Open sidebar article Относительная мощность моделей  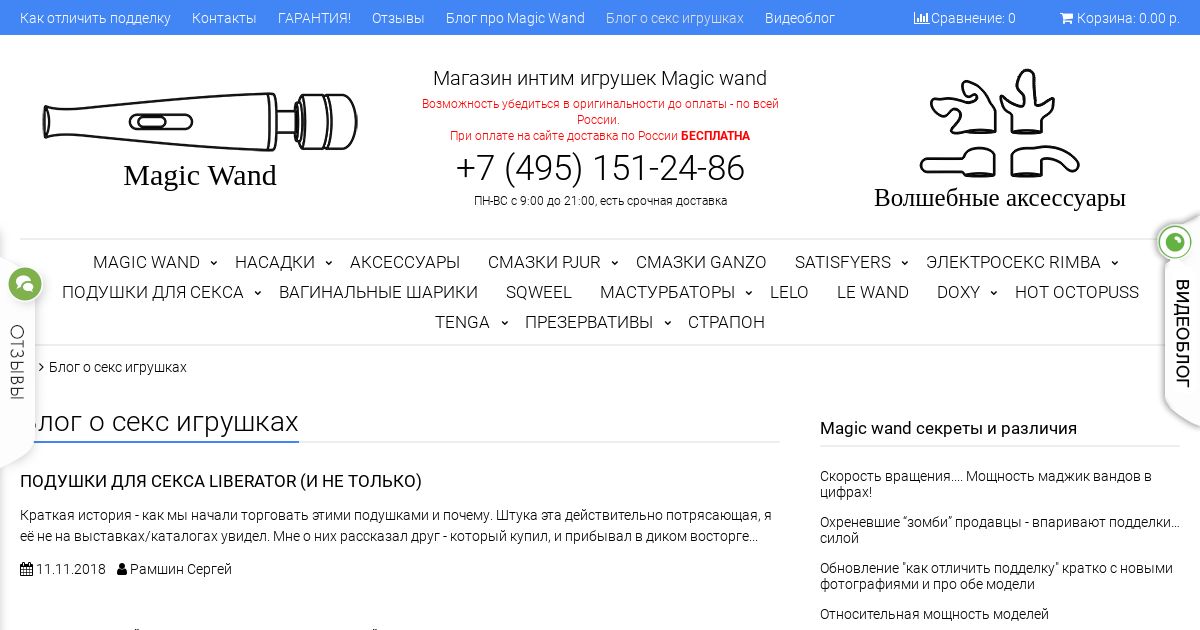click(x=934, y=614)
